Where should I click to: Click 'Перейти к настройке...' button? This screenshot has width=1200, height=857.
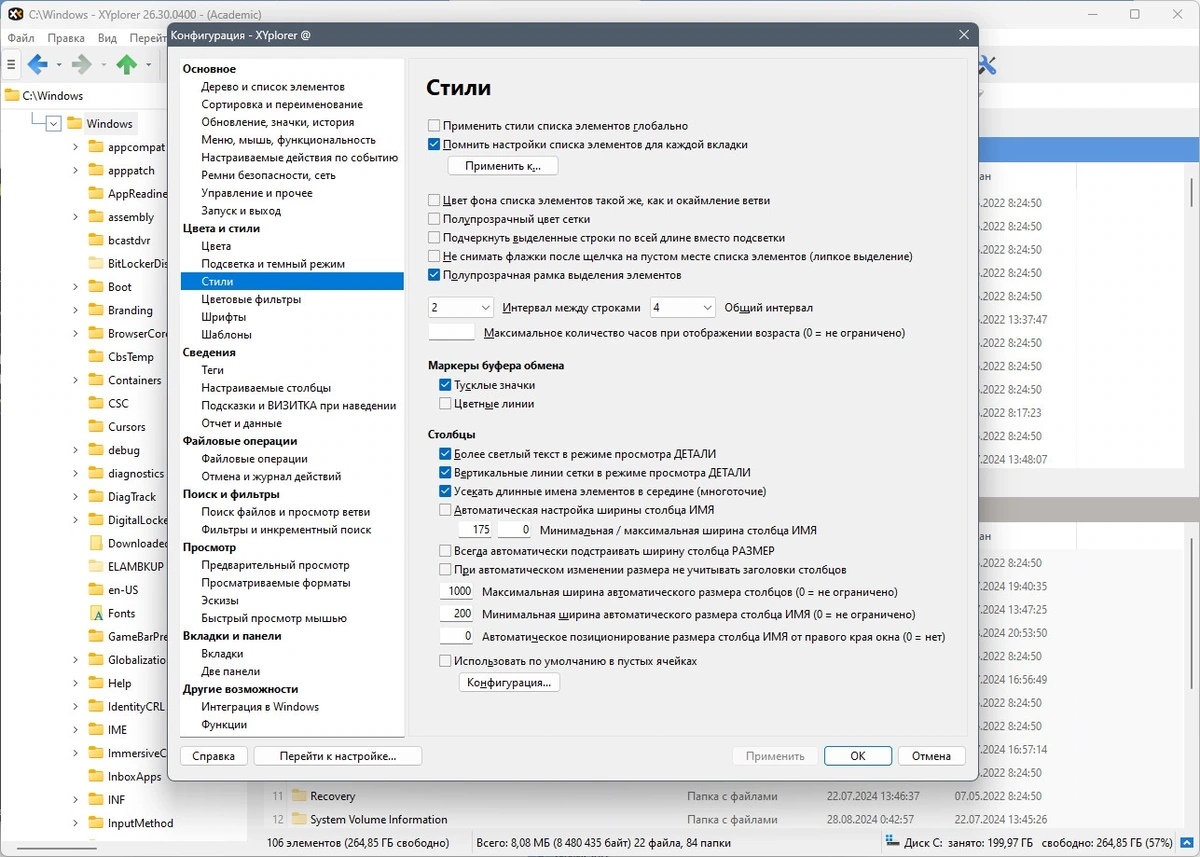click(338, 756)
